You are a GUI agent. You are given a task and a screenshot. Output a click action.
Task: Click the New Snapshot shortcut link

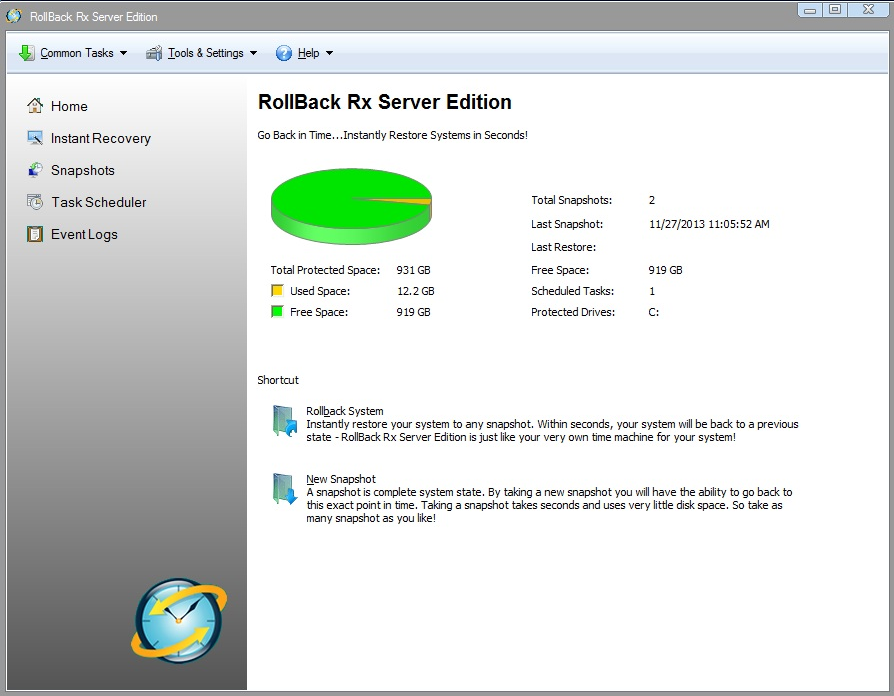pyautogui.click(x=341, y=479)
